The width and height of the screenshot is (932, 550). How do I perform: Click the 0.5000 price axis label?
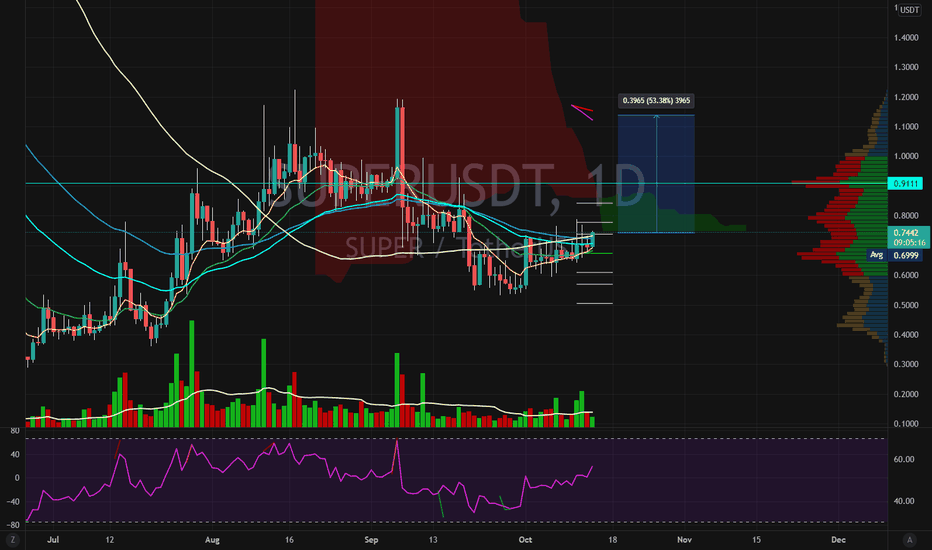[906, 305]
